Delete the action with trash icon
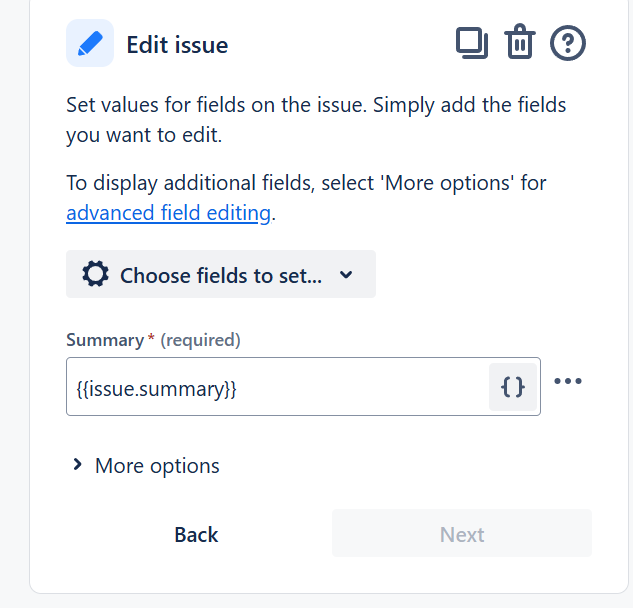633x608 pixels. point(520,42)
